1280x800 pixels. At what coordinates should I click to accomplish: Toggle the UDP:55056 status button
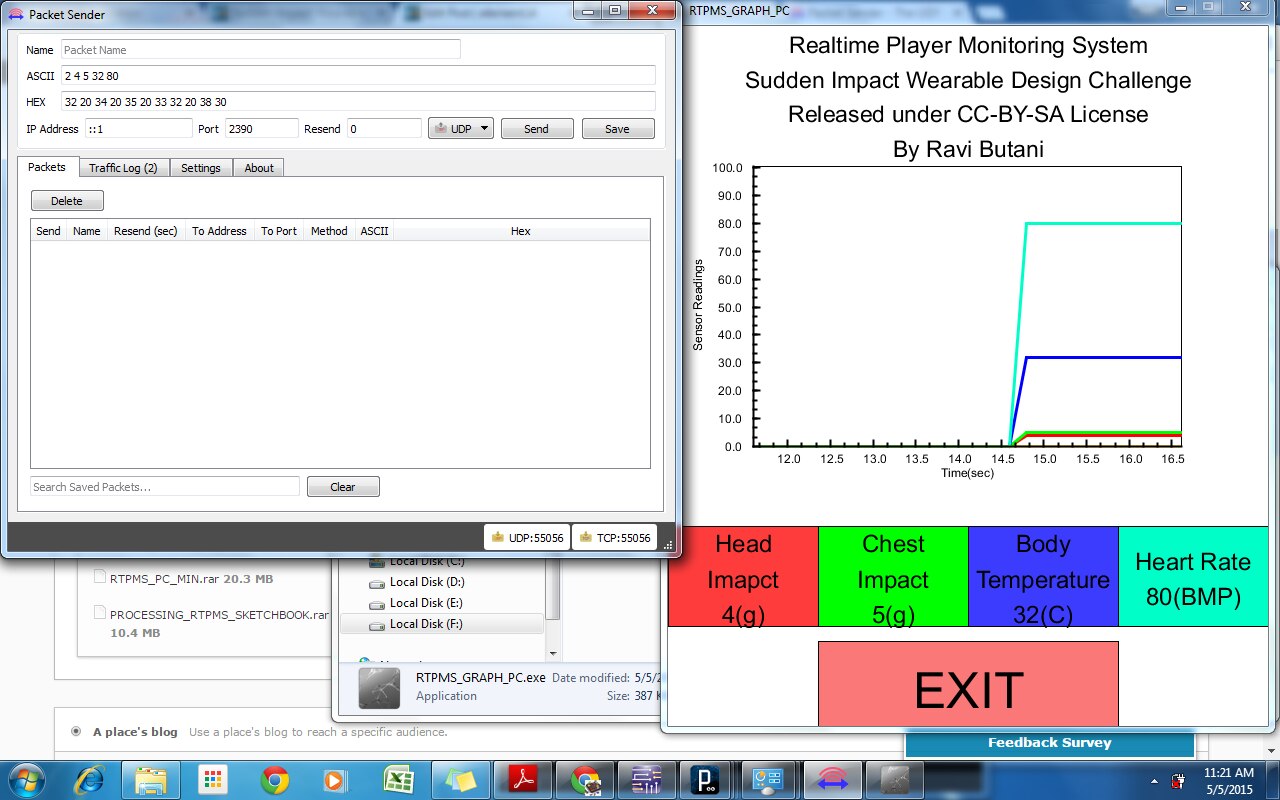[527, 538]
